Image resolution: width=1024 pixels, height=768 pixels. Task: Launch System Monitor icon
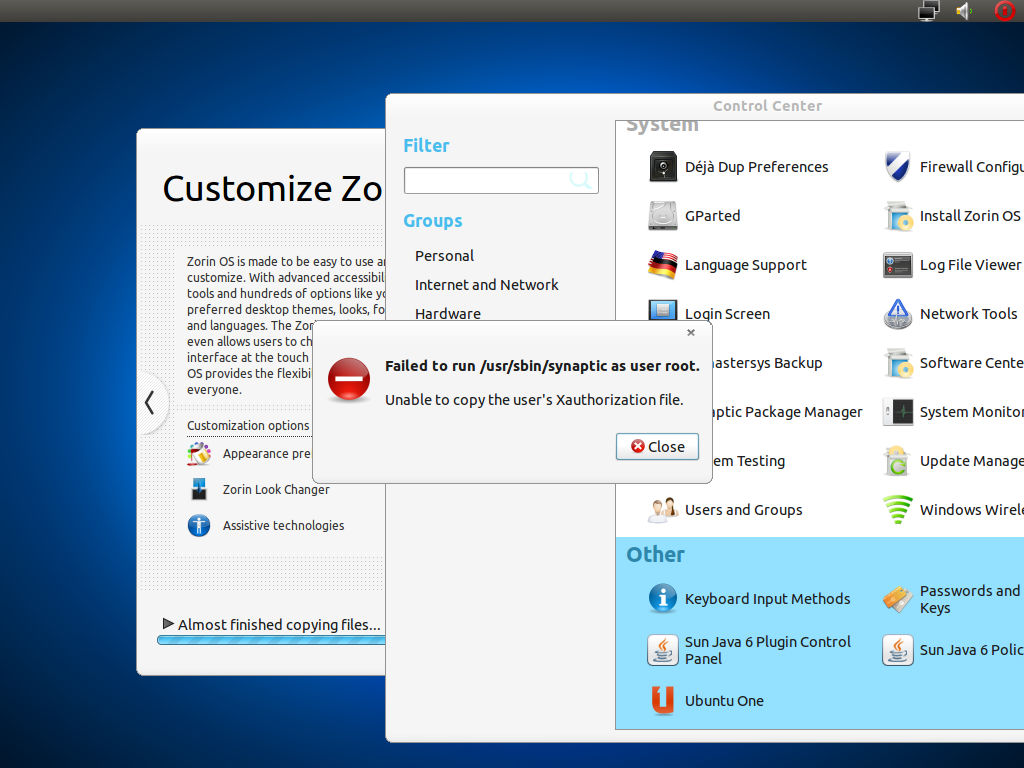[x=898, y=411]
